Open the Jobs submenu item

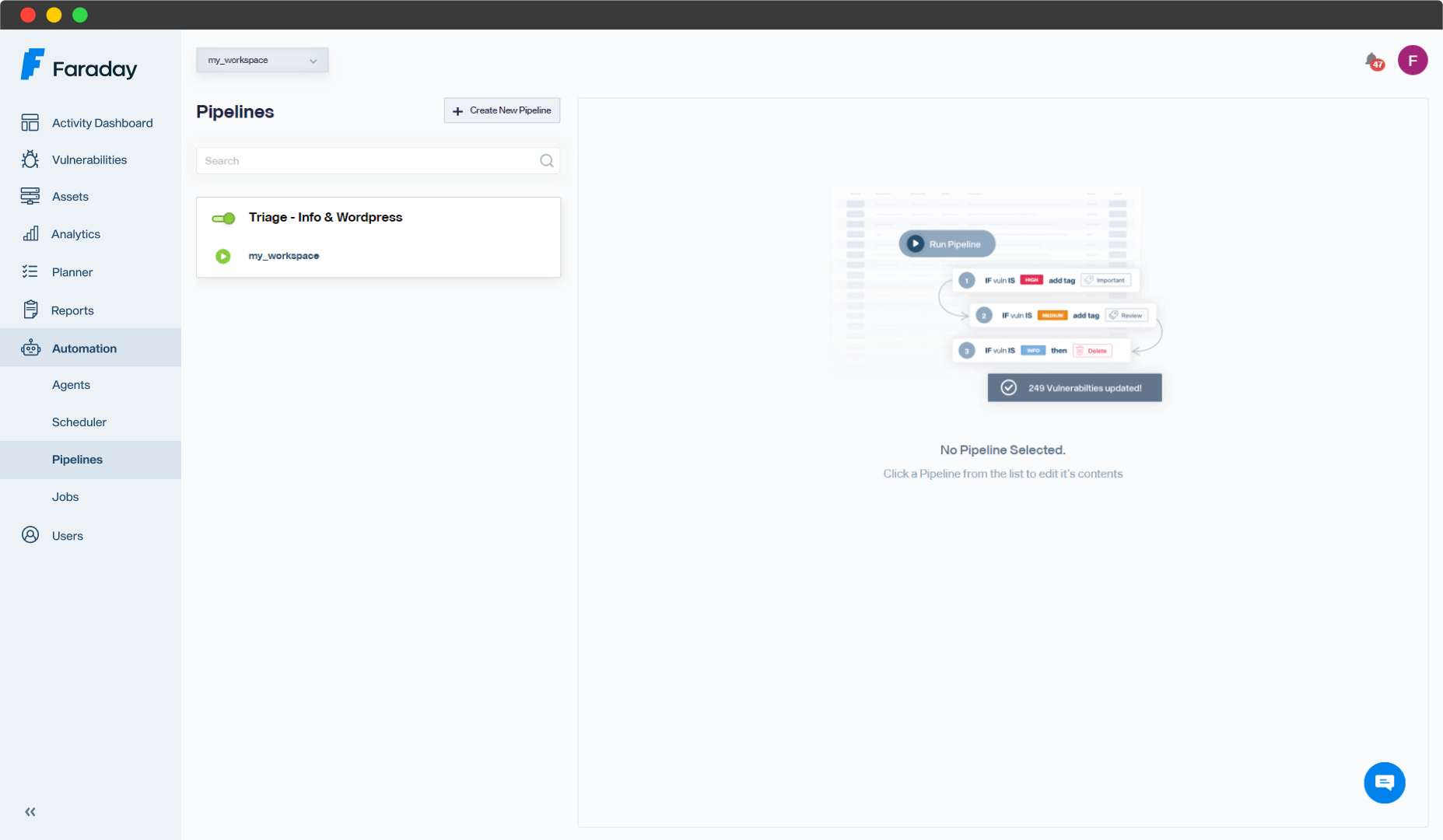coord(65,497)
